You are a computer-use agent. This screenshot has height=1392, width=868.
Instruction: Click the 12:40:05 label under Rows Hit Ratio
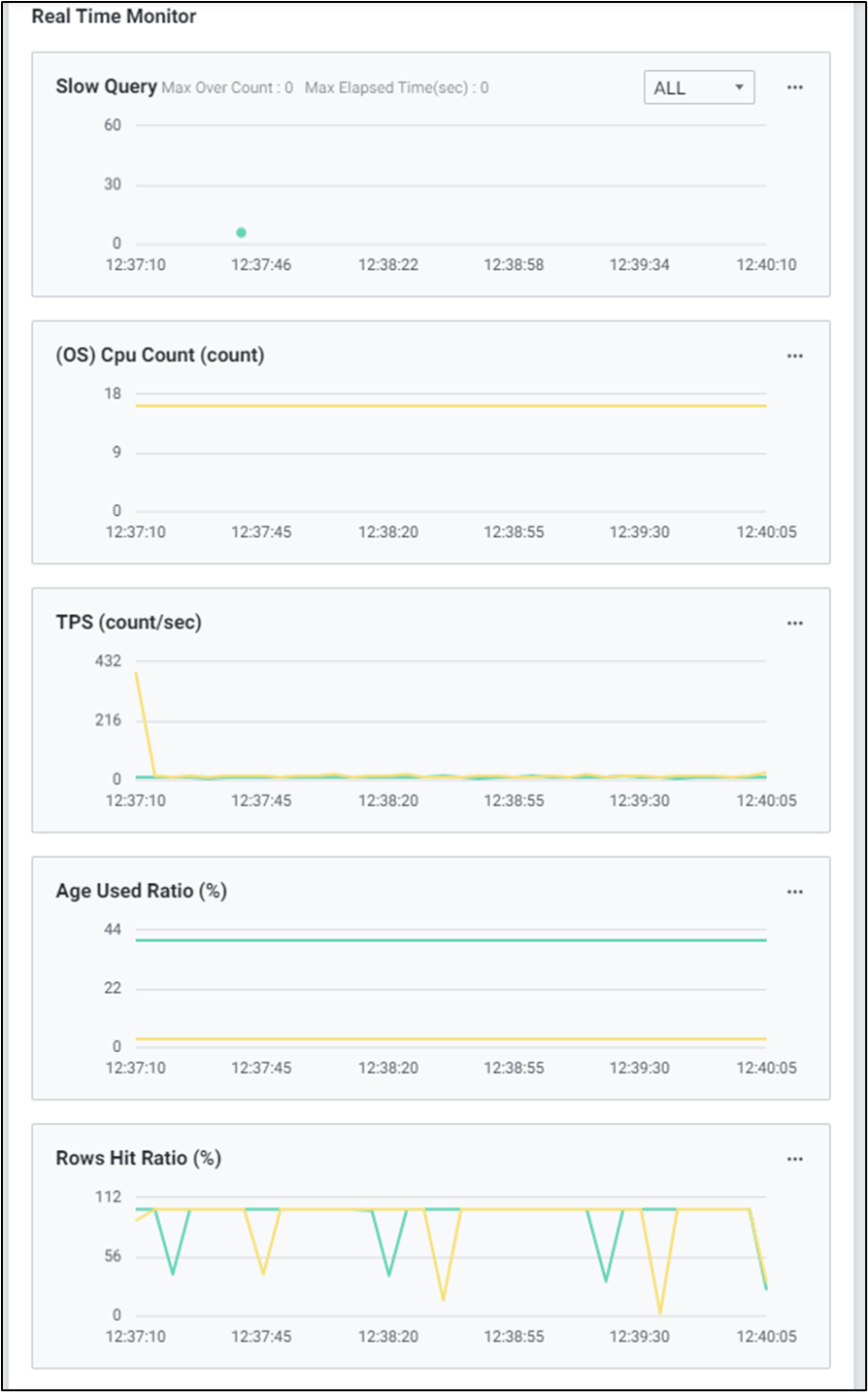[766, 1336]
